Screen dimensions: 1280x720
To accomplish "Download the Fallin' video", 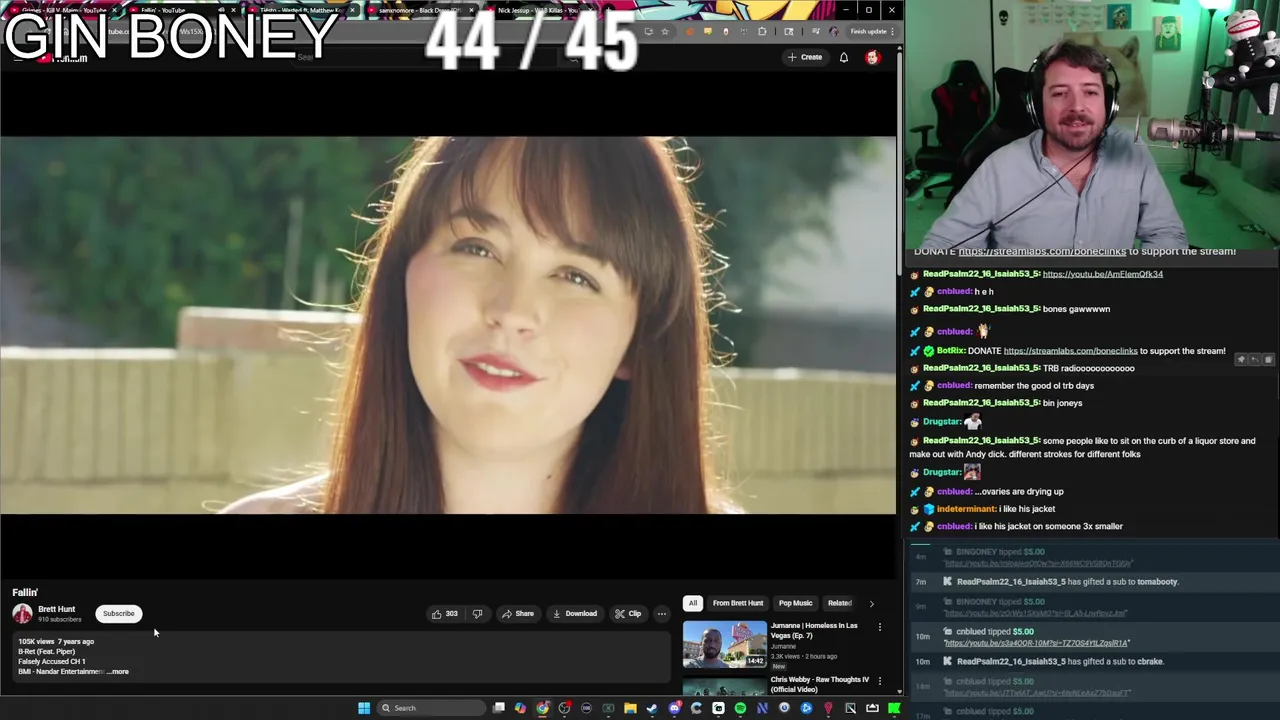I will pos(575,614).
